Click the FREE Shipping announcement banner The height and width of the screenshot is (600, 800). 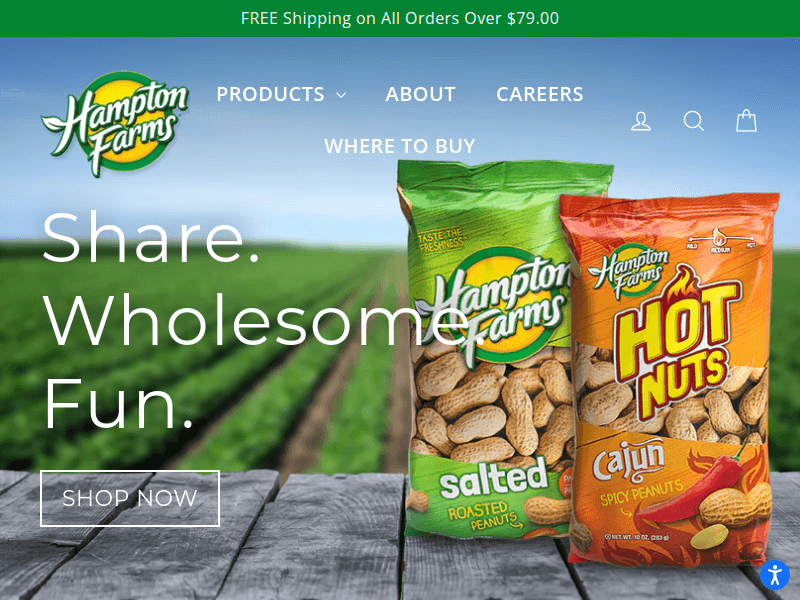click(400, 18)
